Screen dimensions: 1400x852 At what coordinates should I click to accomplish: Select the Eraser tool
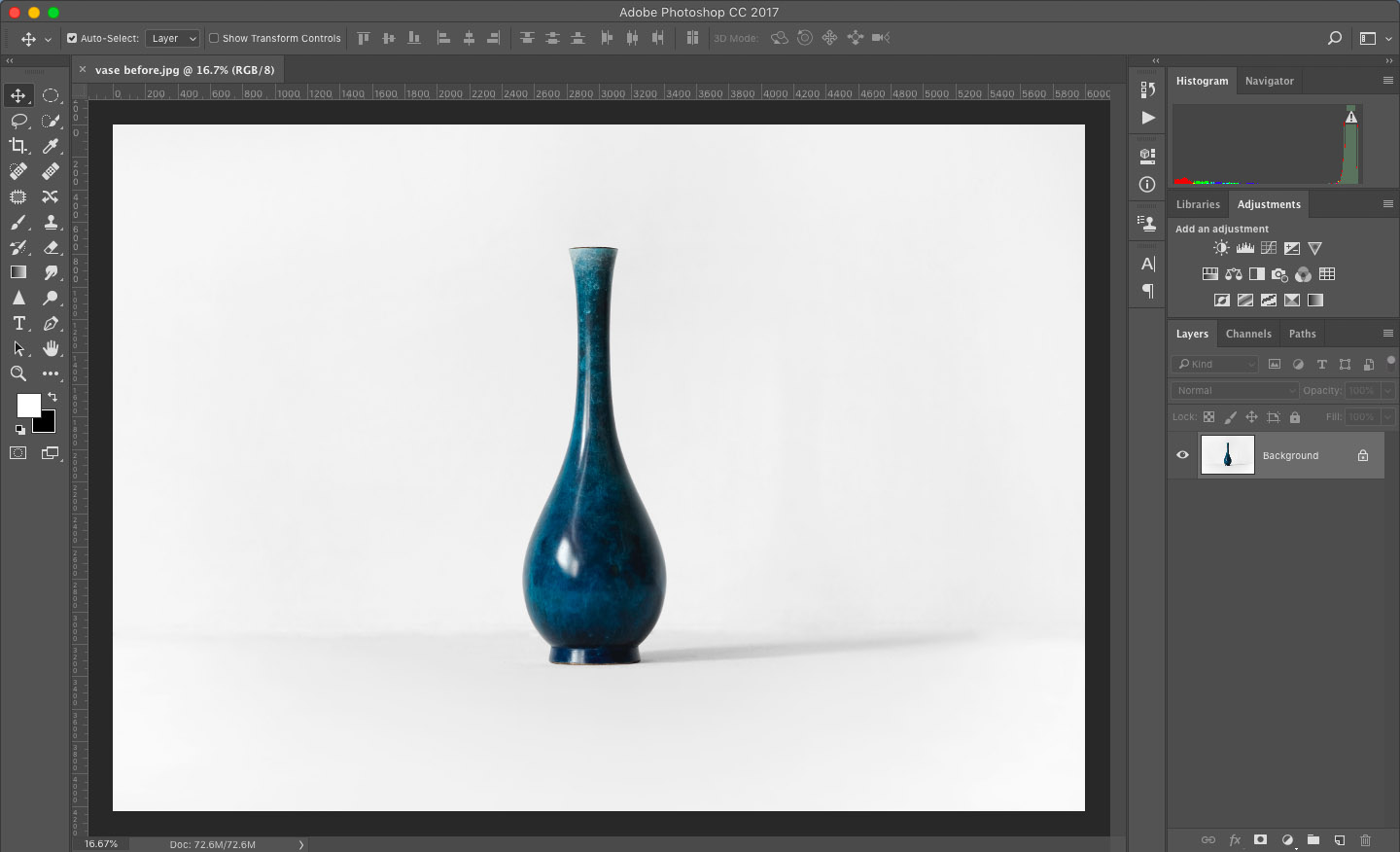coord(51,247)
